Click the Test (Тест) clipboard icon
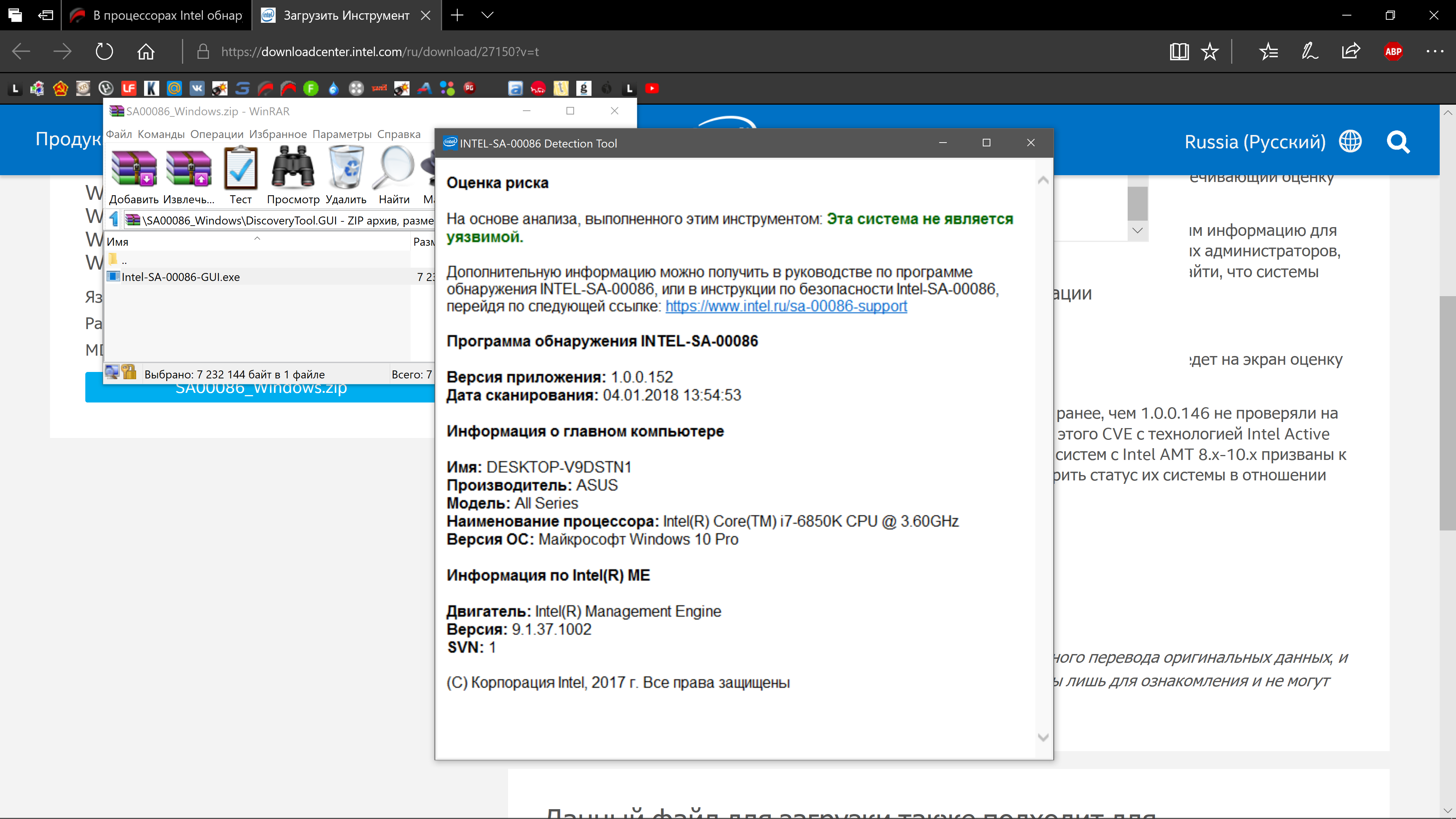The image size is (1456, 819). [241, 169]
